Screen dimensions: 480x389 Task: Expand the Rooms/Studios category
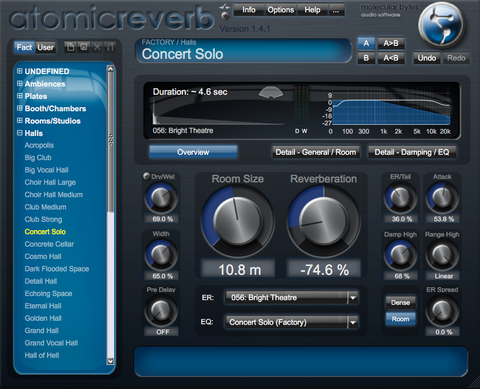coord(20,120)
